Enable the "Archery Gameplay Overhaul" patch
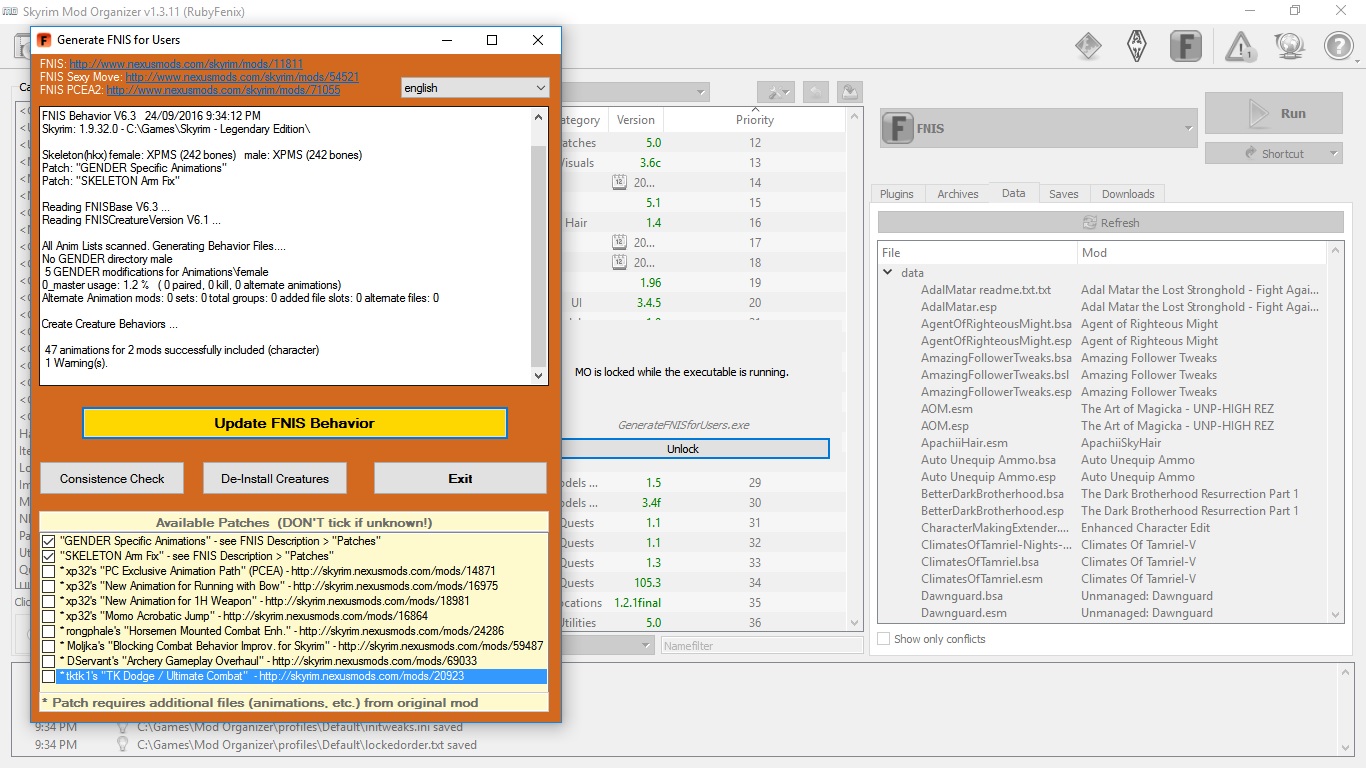The image size is (1366, 768). coord(49,661)
